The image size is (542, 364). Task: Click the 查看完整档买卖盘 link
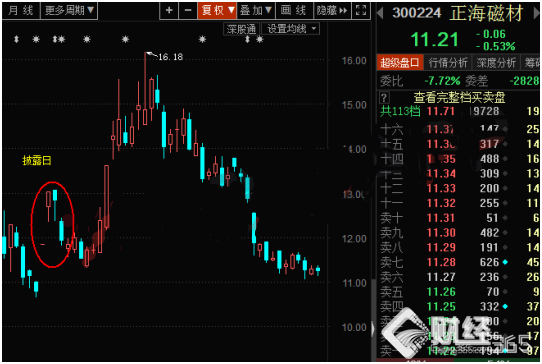point(459,97)
